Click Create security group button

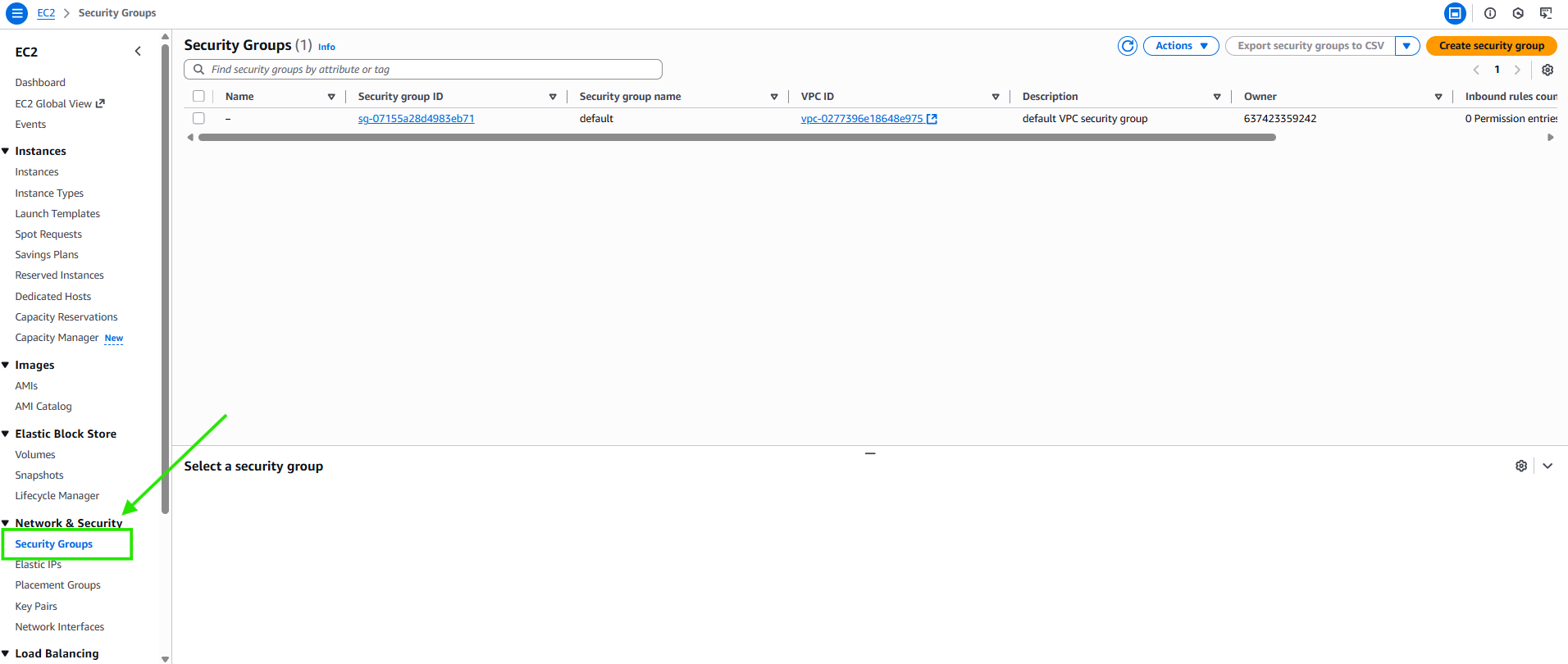1492,46
